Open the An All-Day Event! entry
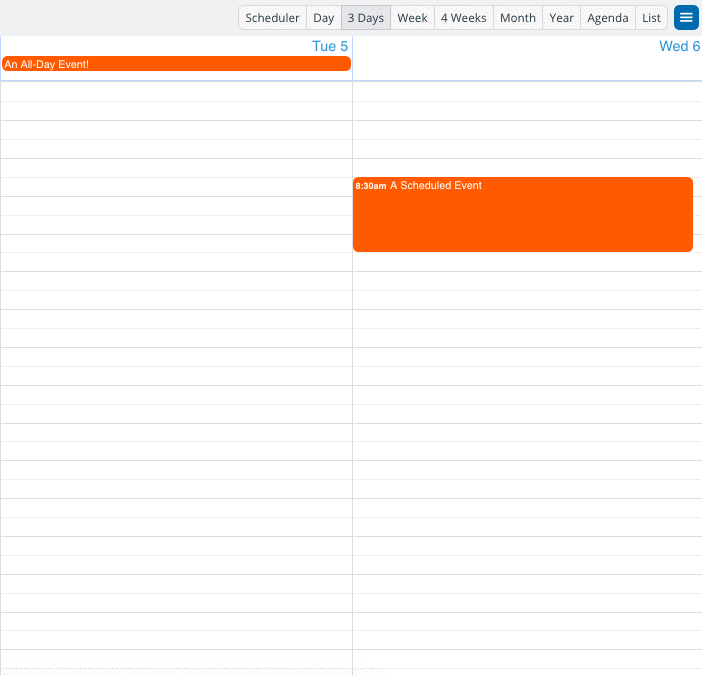 176,64
